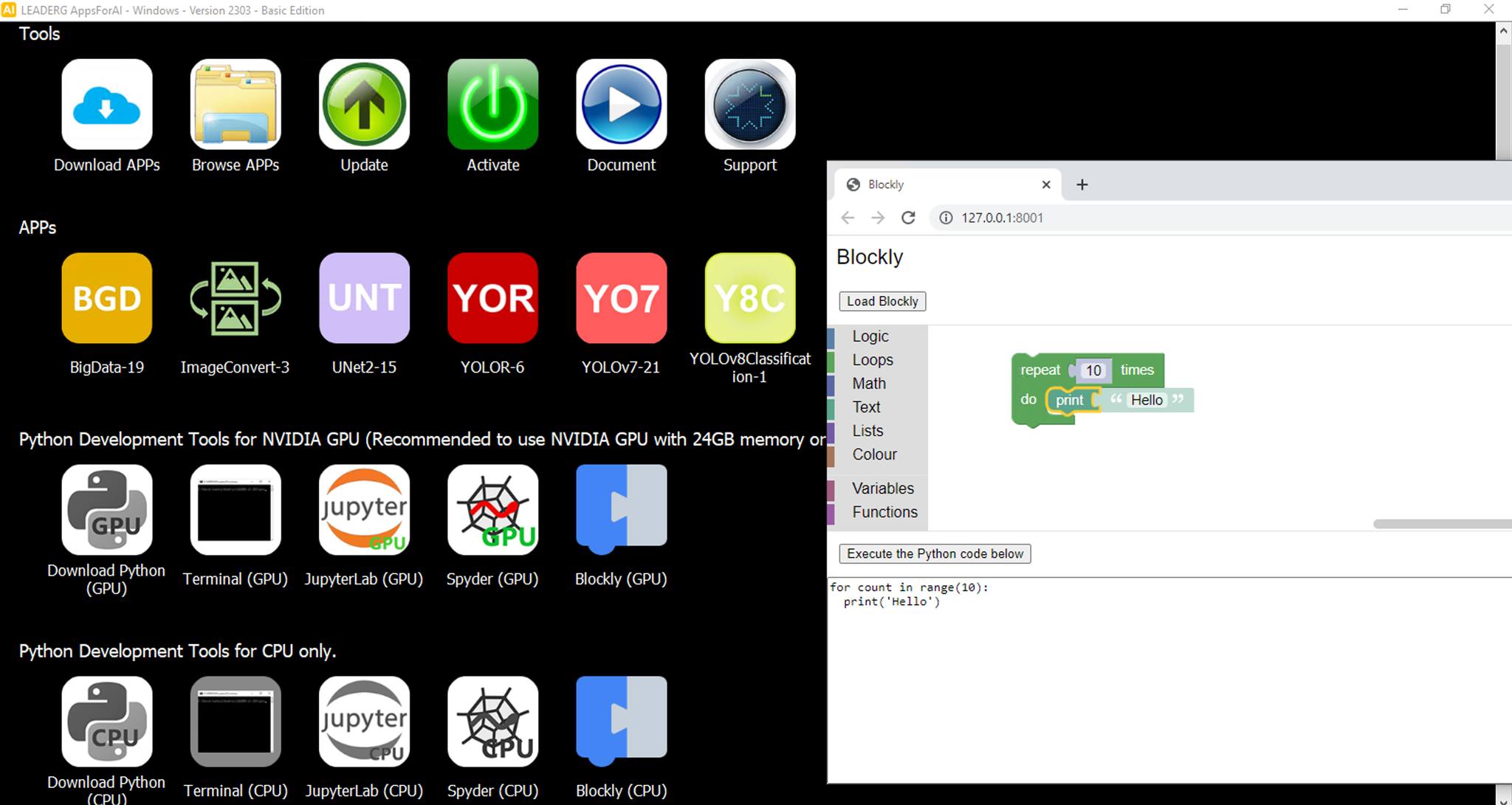
Task: Open the Support icon
Action: coord(749,104)
